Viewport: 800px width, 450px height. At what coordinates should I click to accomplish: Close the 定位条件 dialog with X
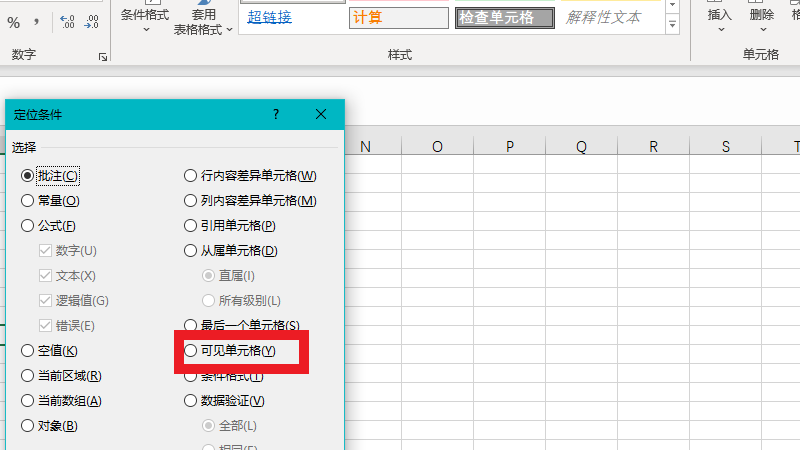(x=321, y=115)
